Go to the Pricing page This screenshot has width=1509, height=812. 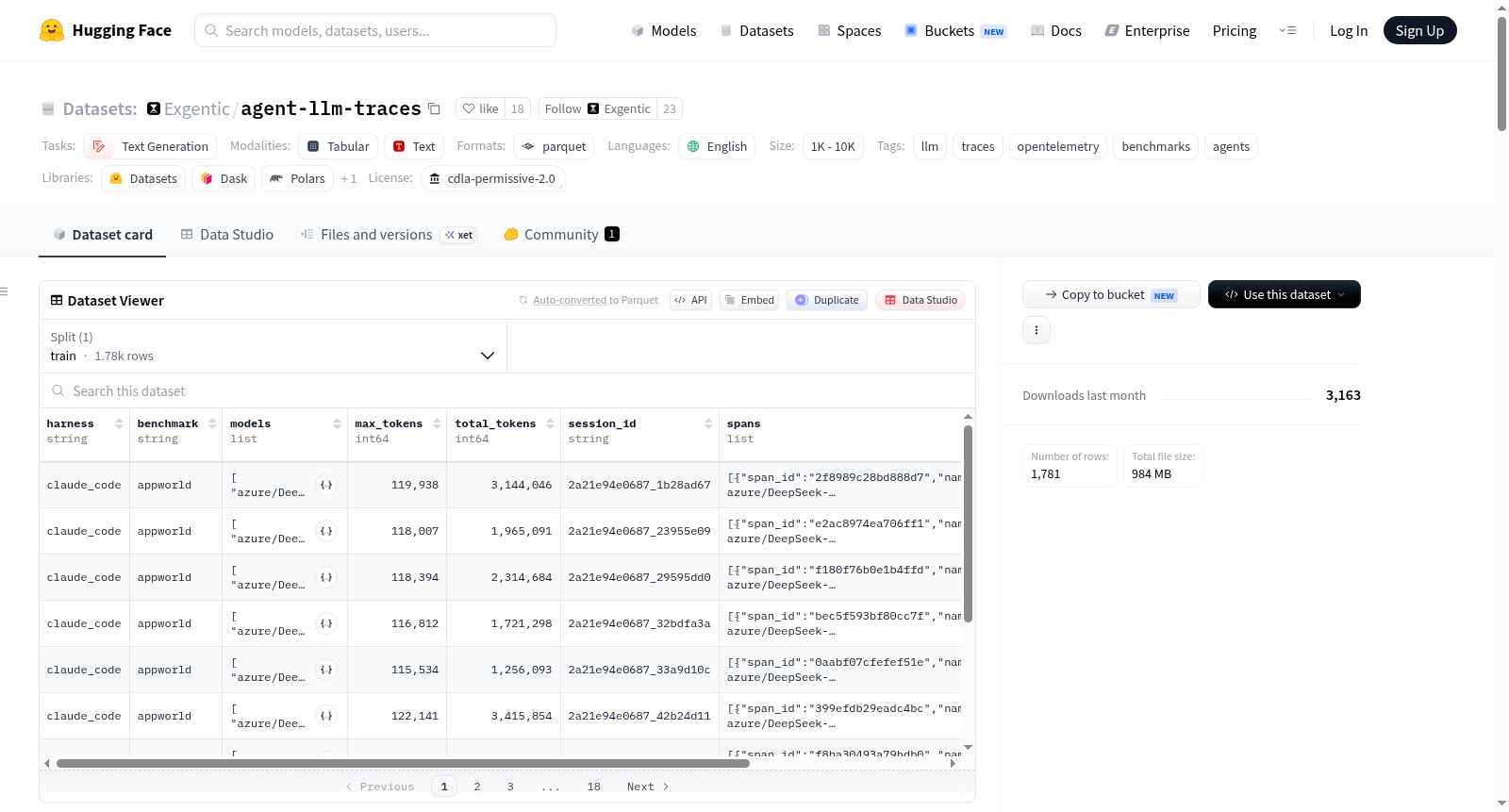[x=1234, y=30]
